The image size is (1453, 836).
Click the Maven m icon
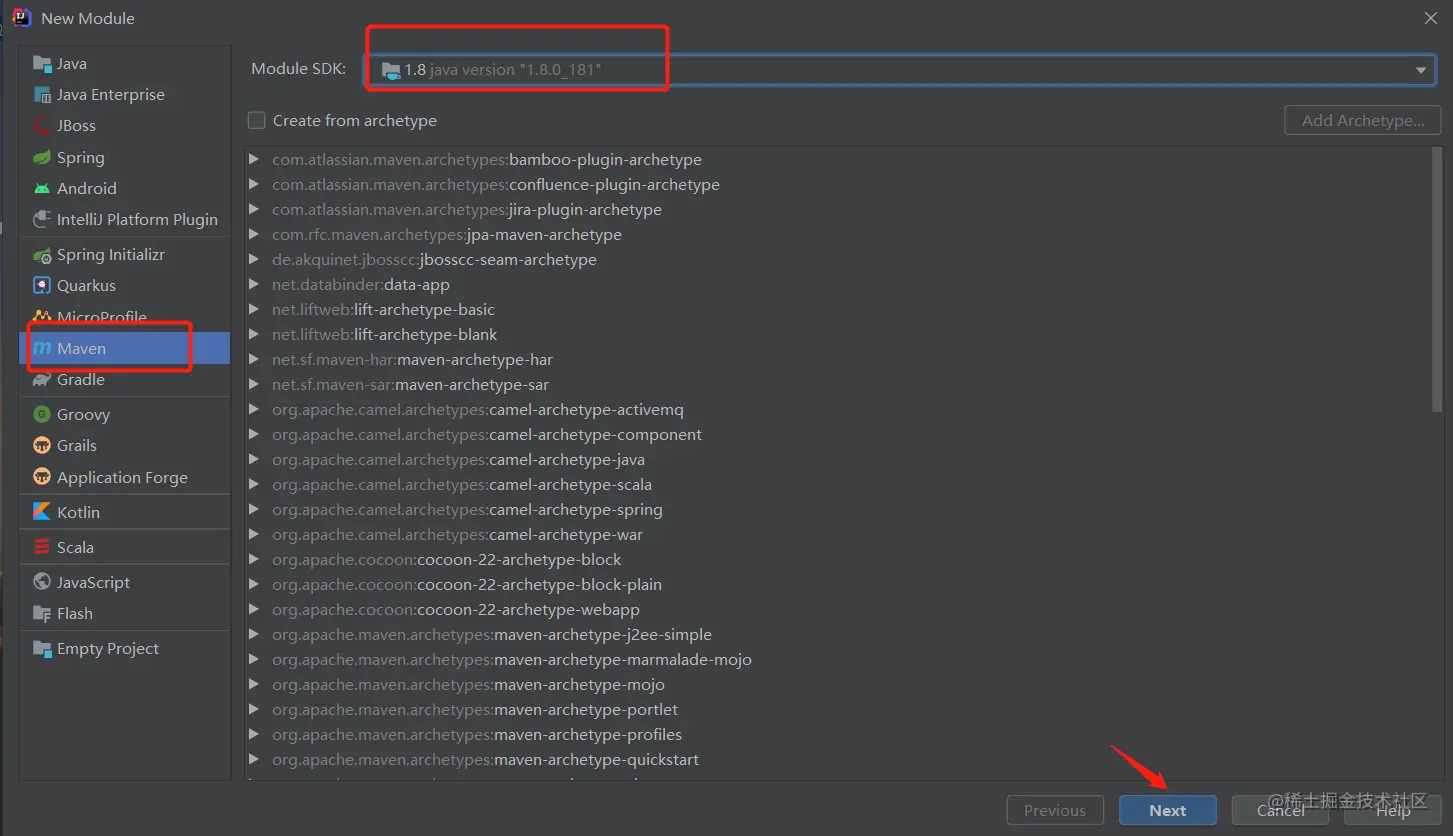pos(42,349)
